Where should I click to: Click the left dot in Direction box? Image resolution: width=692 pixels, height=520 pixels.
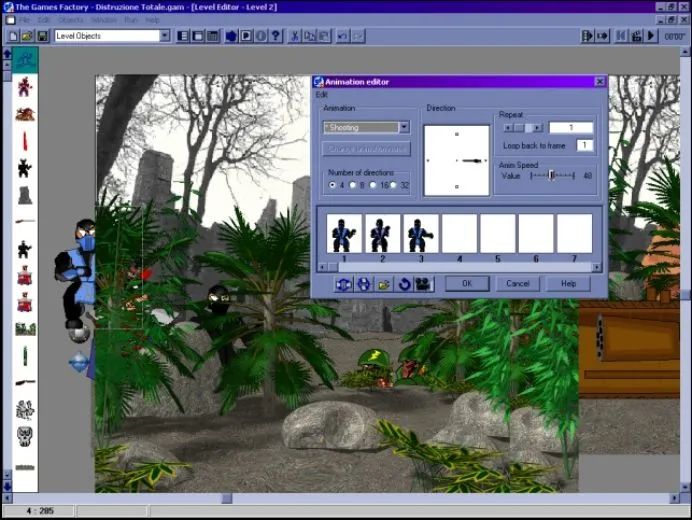point(428,160)
